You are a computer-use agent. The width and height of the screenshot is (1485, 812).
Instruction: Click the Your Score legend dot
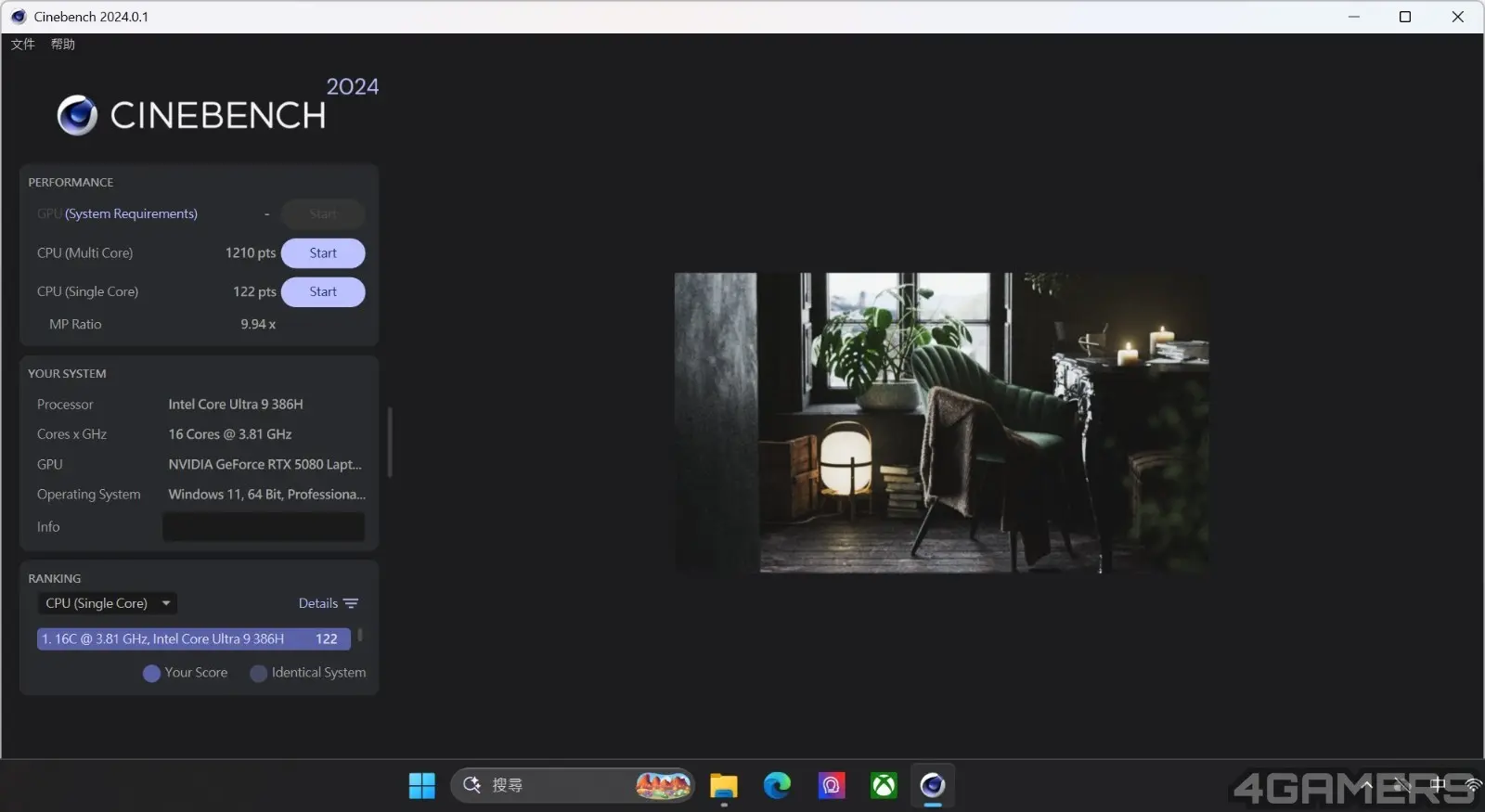(x=151, y=674)
